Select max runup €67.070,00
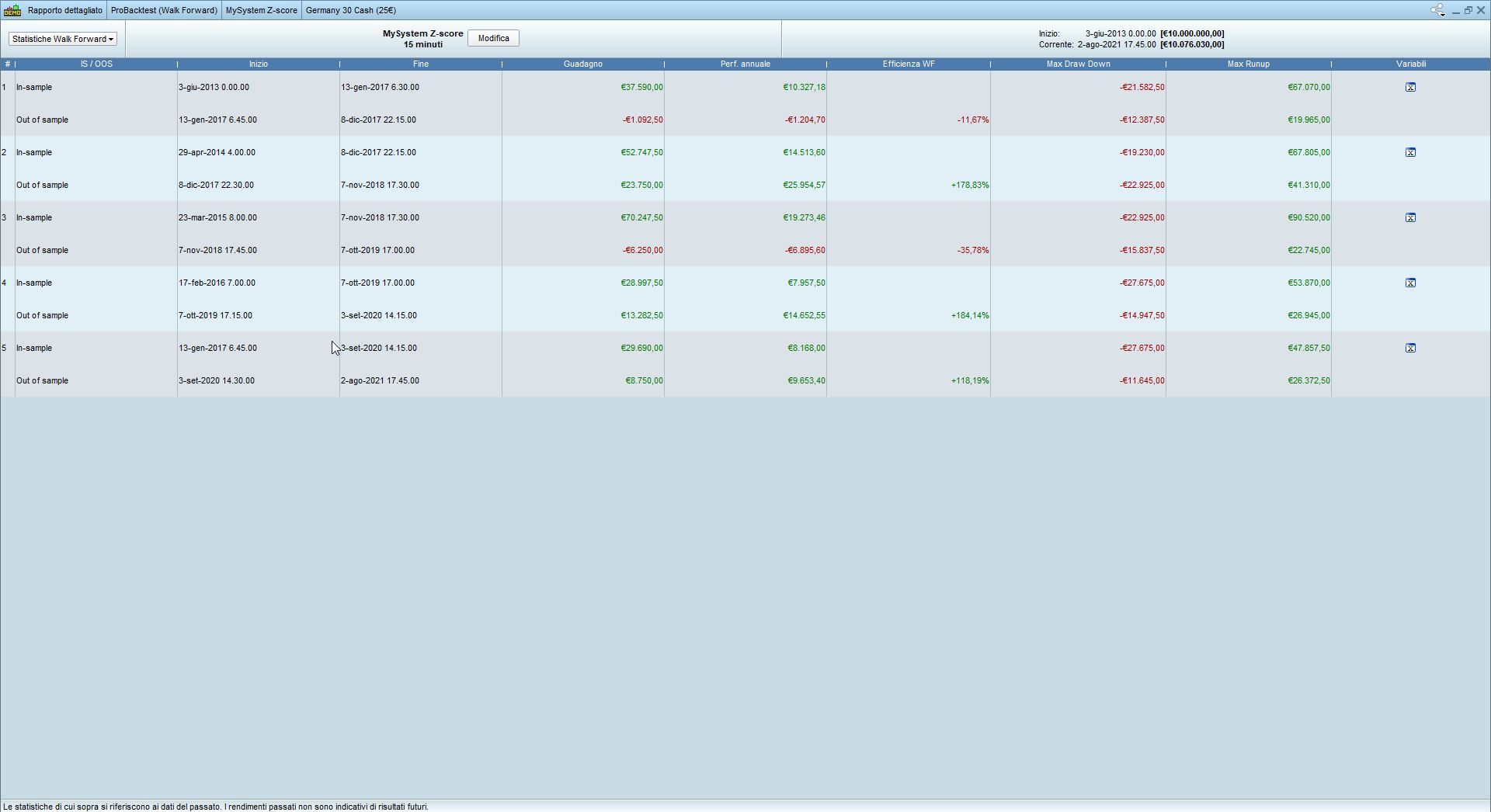Screen dimensions: 1491x812 (x=1309, y=87)
